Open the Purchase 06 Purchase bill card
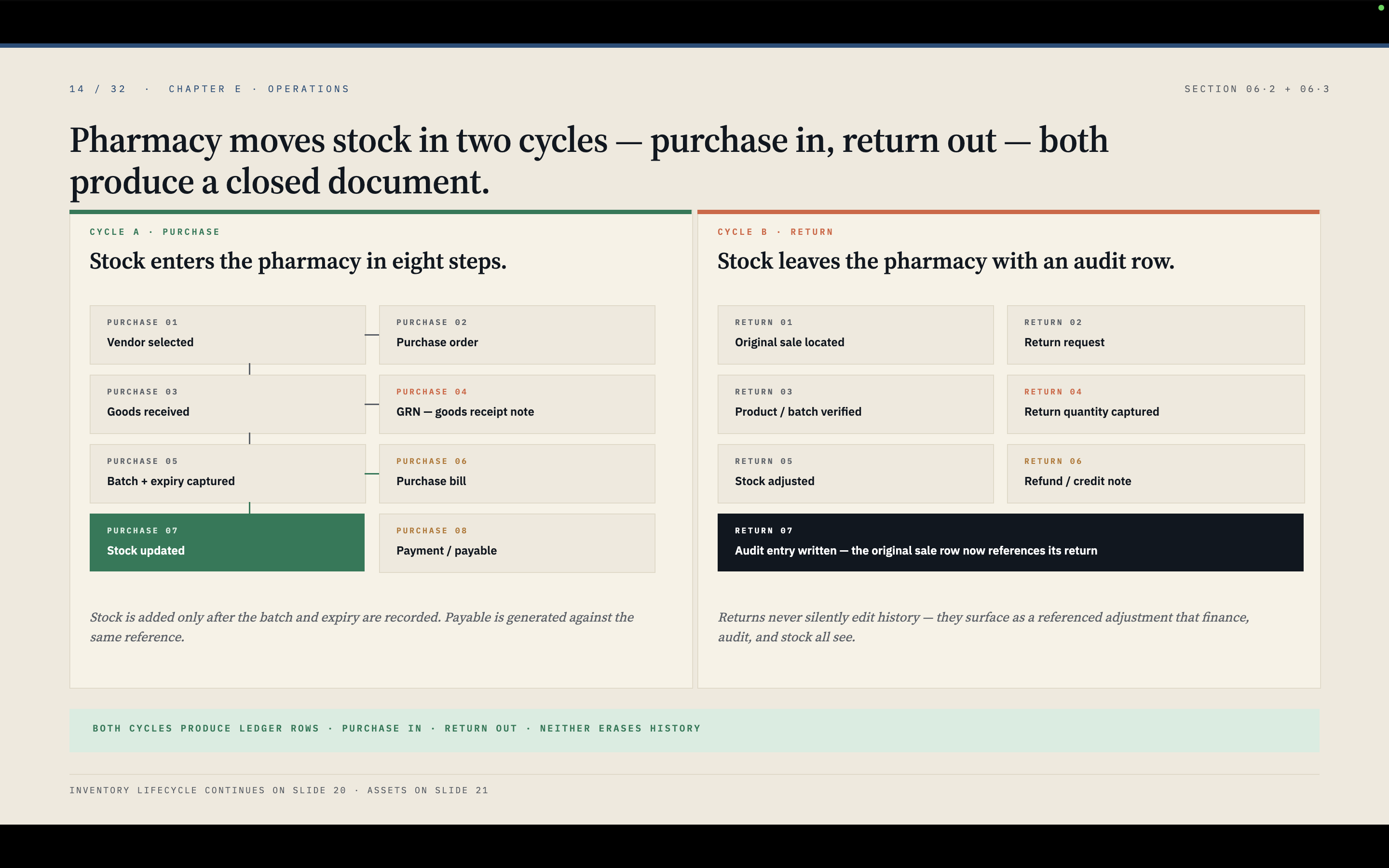 click(517, 474)
